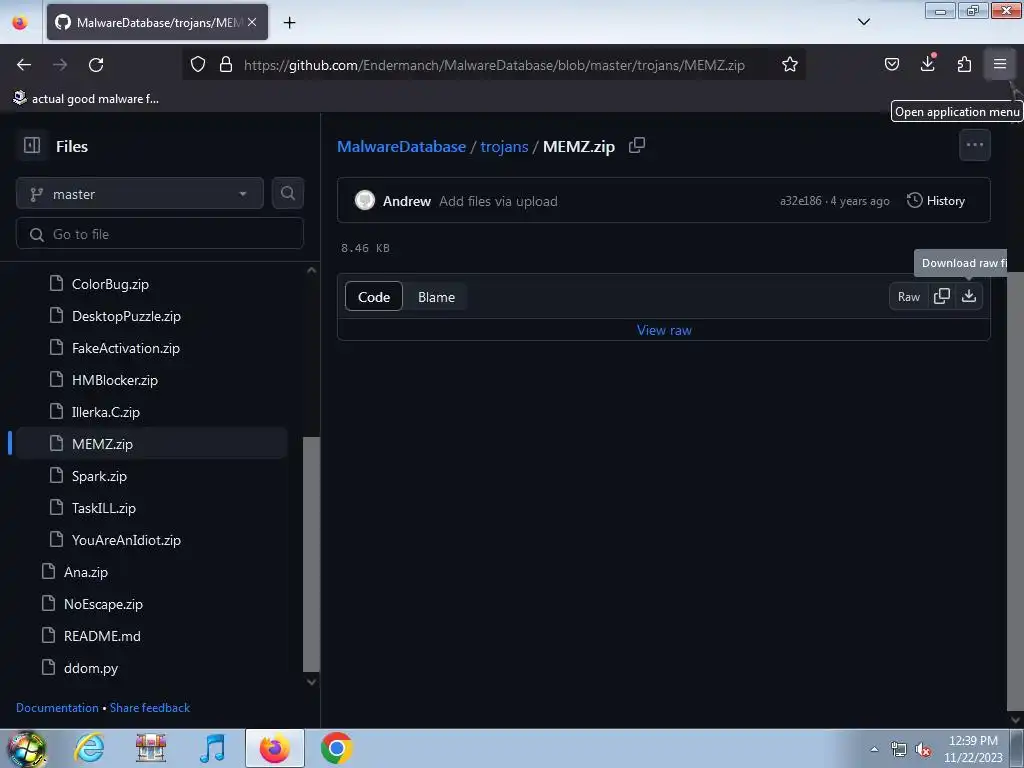Viewport: 1024px width, 768px height.
Task: Open Andrew's author profile
Action: 406,201
